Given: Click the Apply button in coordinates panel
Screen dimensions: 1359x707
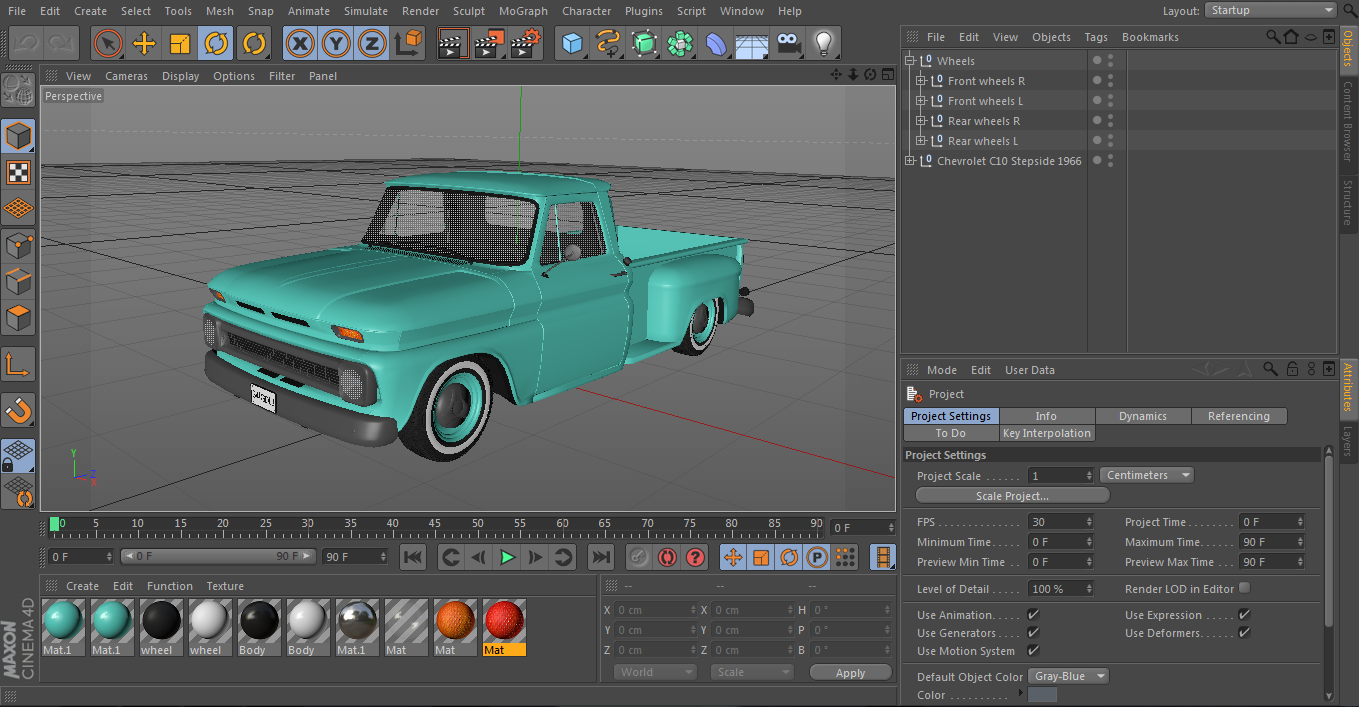Looking at the screenshot, I should (x=850, y=673).
